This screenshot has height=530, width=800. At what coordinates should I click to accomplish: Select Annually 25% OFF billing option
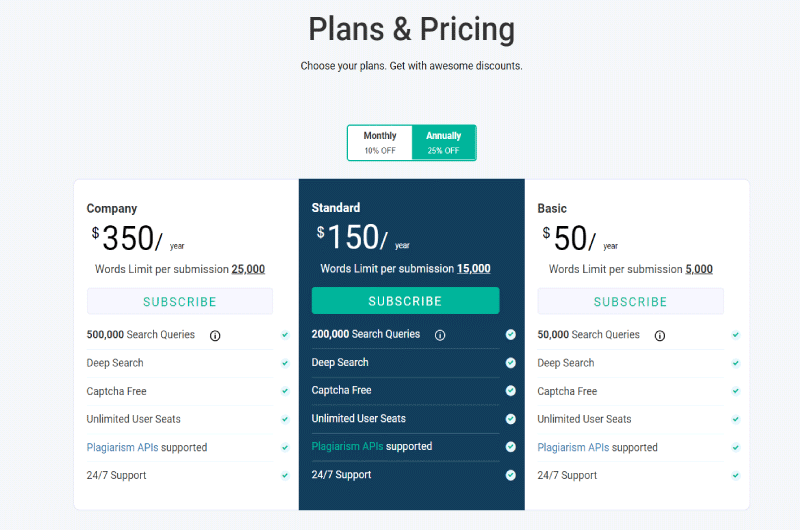pos(444,143)
